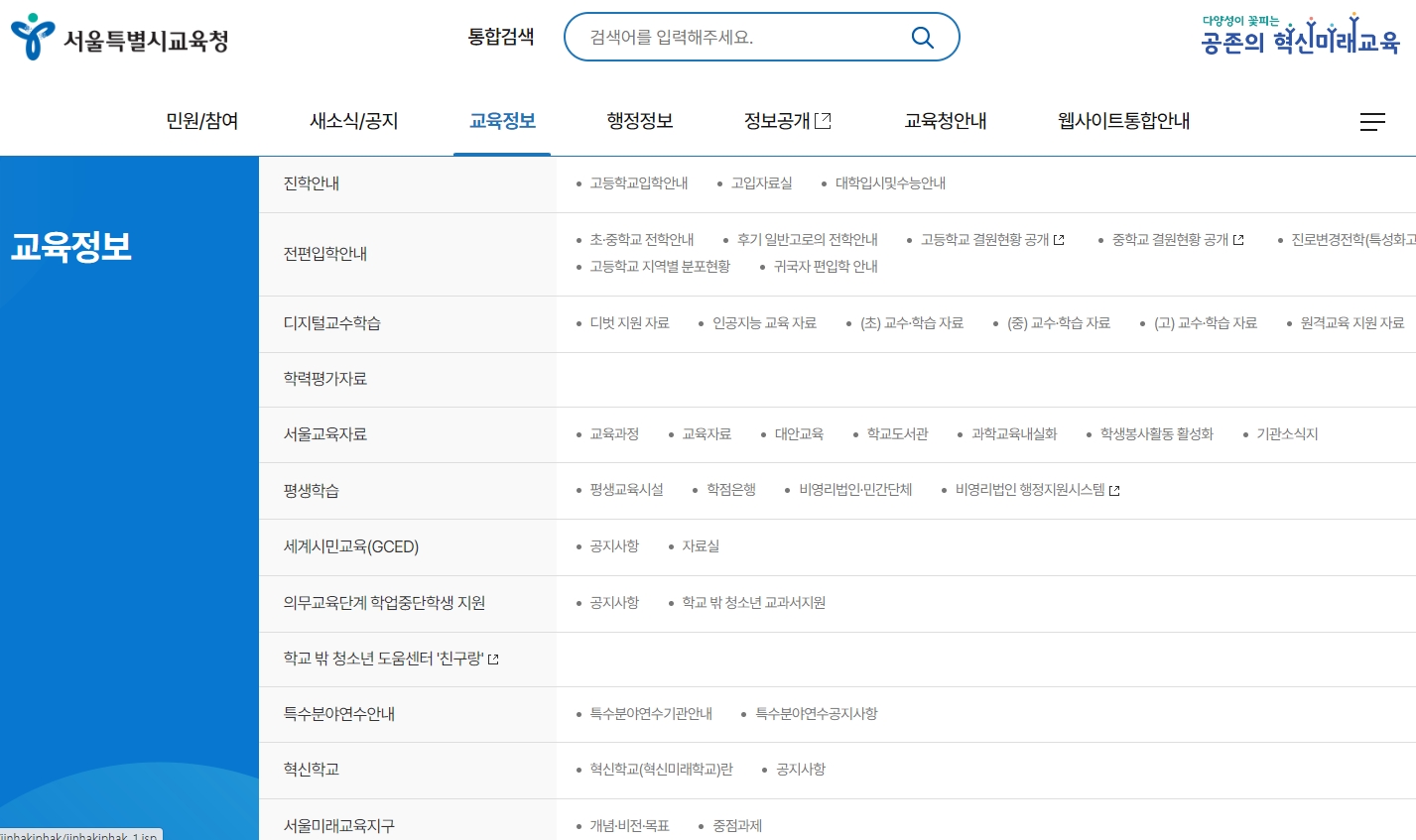1416x840 pixels.
Task: Select the 세계시민교육(GCED) category
Action: coord(351,547)
